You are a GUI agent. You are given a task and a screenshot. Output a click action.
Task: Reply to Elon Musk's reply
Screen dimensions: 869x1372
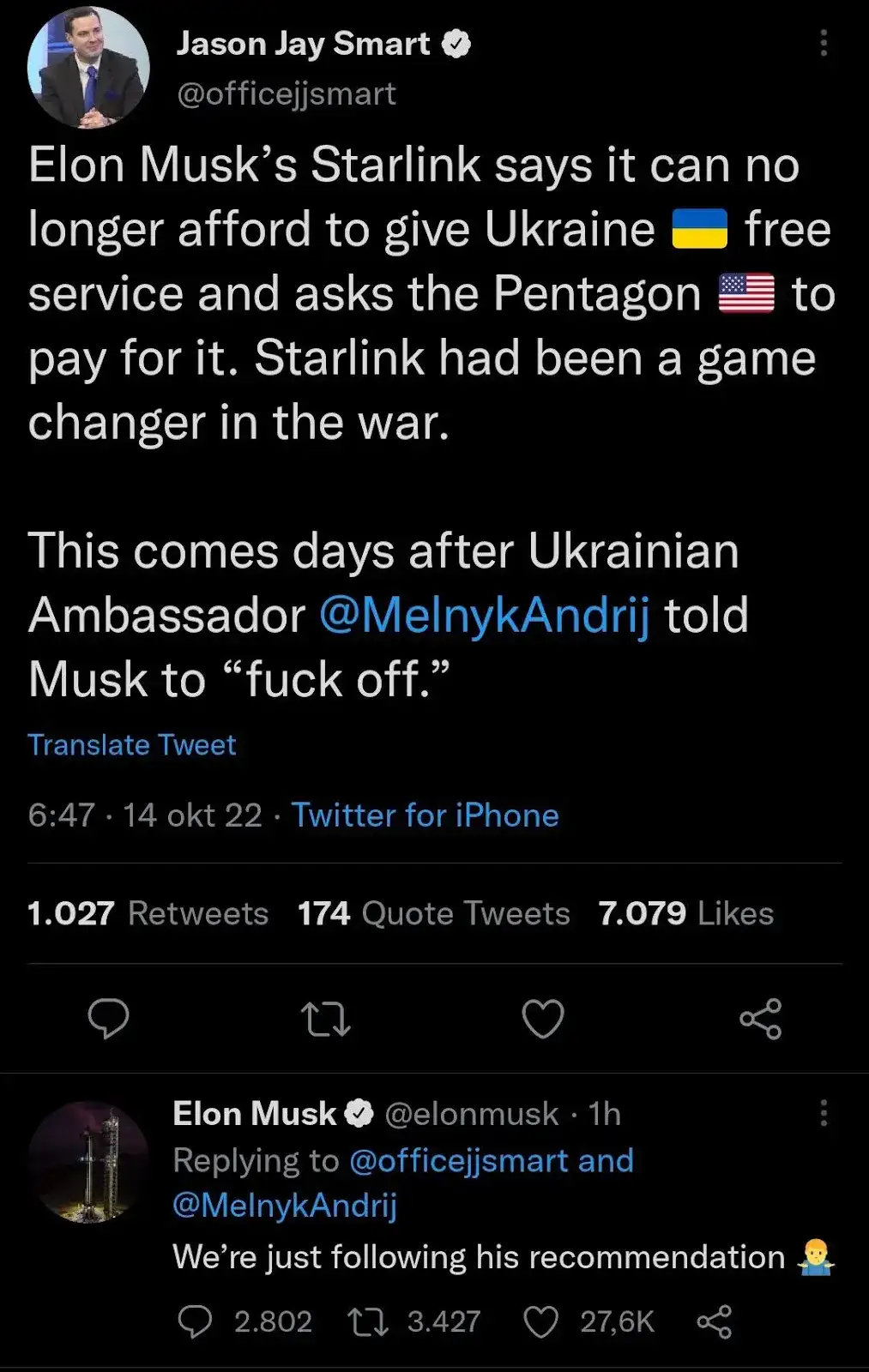195,1322
